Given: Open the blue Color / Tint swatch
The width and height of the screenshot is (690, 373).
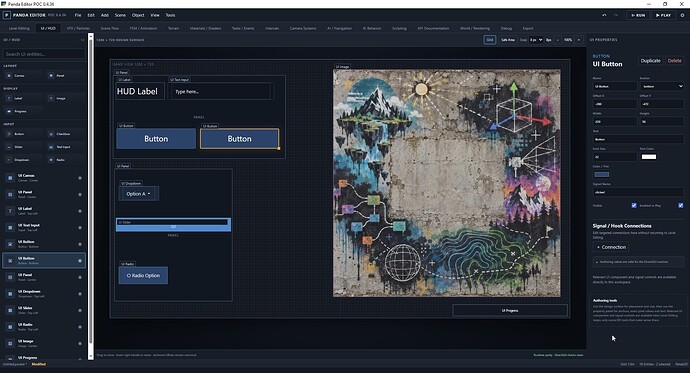Looking at the screenshot, I should [x=602, y=174].
